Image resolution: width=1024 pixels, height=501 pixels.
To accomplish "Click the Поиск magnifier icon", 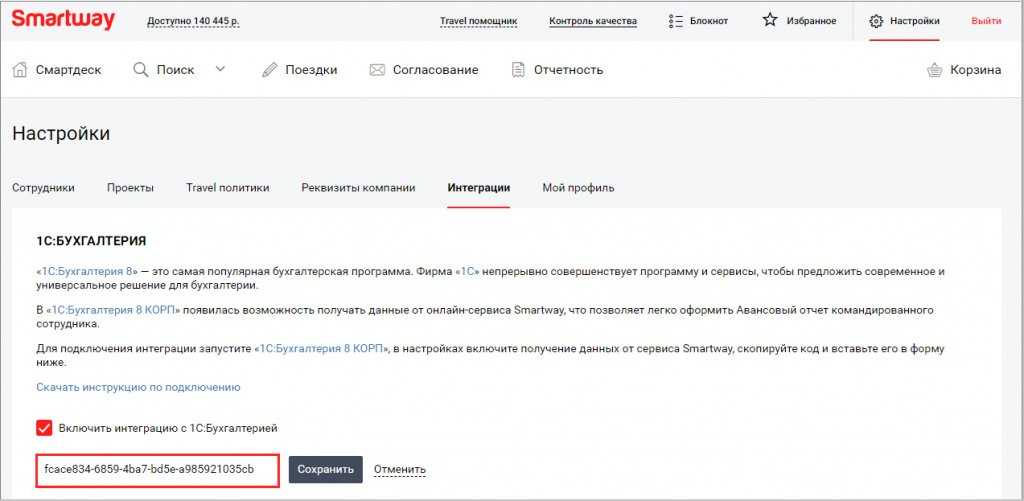I will (x=140, y=69).
